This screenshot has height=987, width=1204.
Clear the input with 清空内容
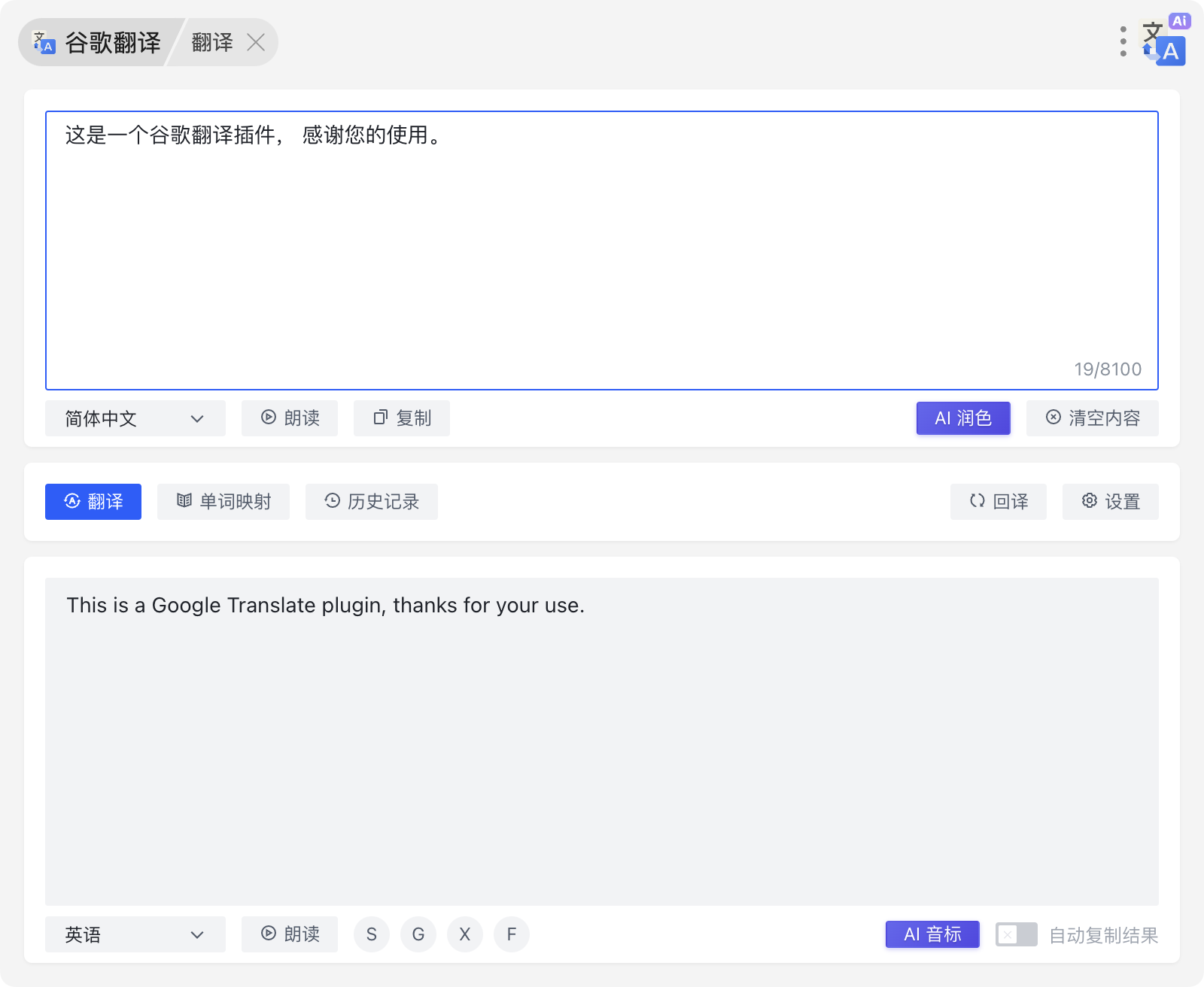(1092, 418)
